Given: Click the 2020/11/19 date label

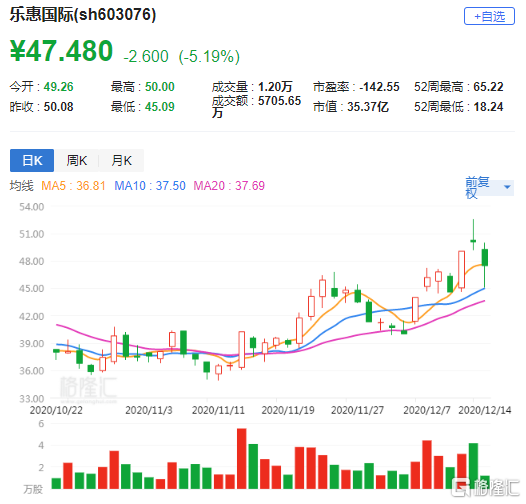Looking at the screenshot, I should 288,410.
